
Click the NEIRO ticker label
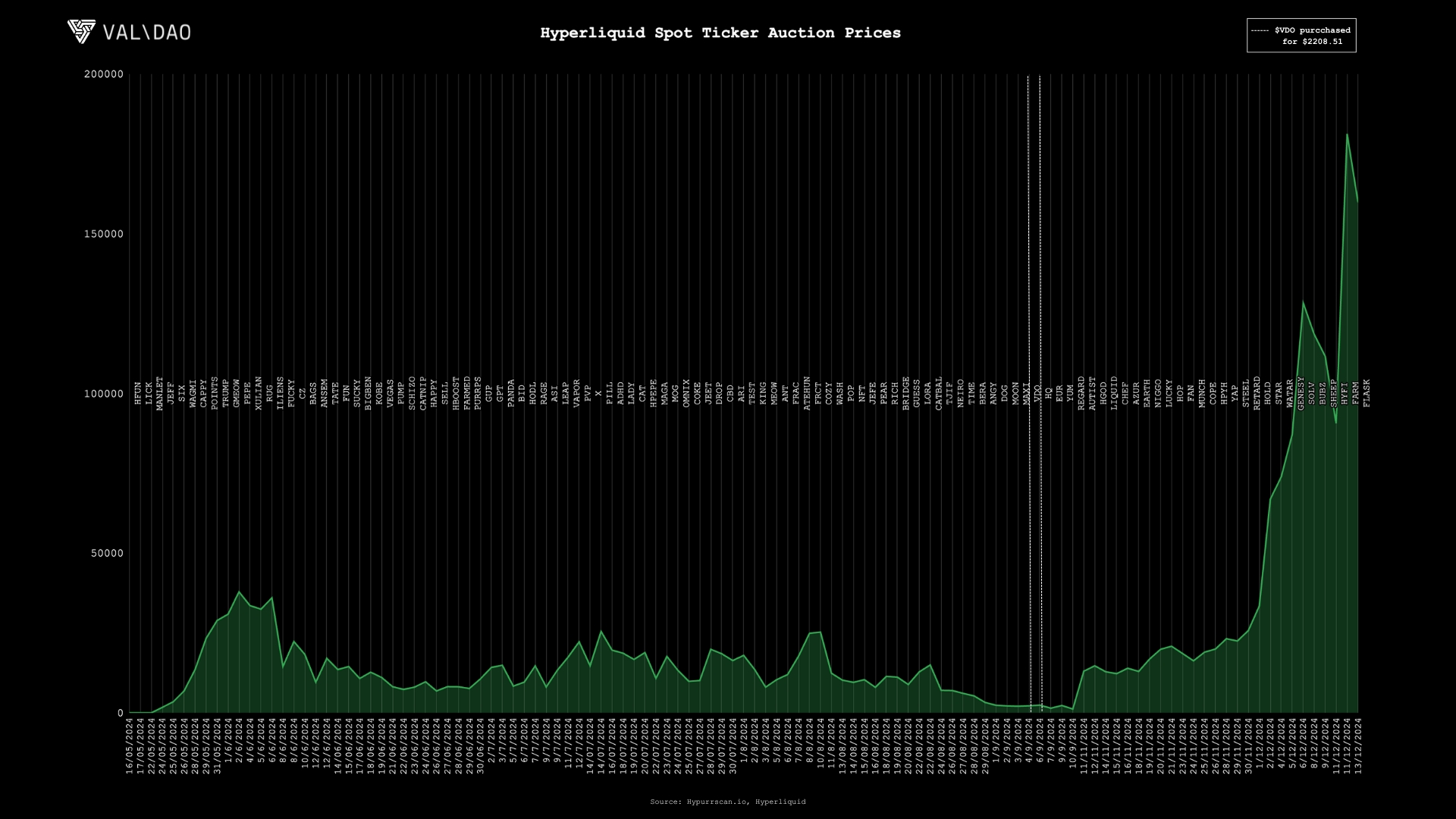(x=962, y=394)
